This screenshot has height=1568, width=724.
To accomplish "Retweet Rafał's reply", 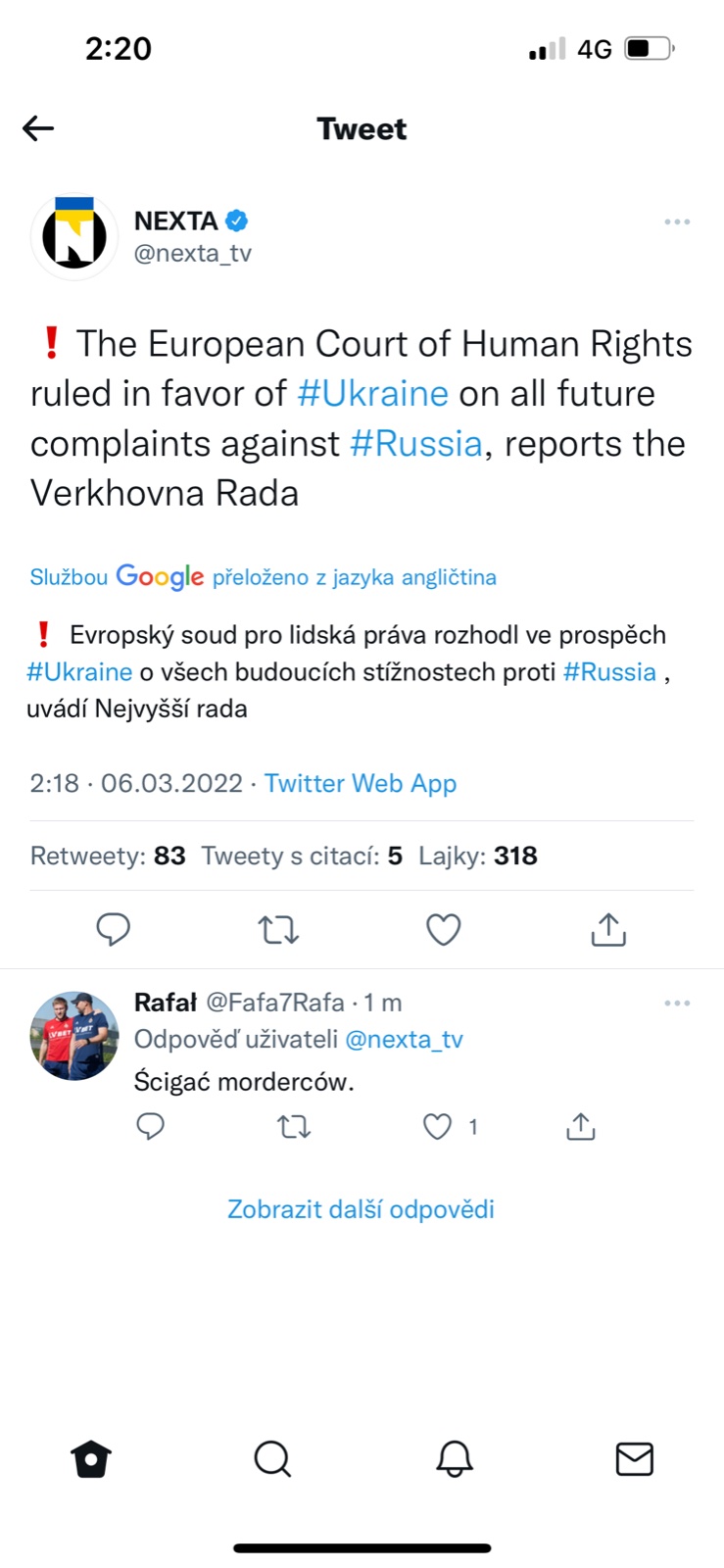I will click(x=294, y=1127).
